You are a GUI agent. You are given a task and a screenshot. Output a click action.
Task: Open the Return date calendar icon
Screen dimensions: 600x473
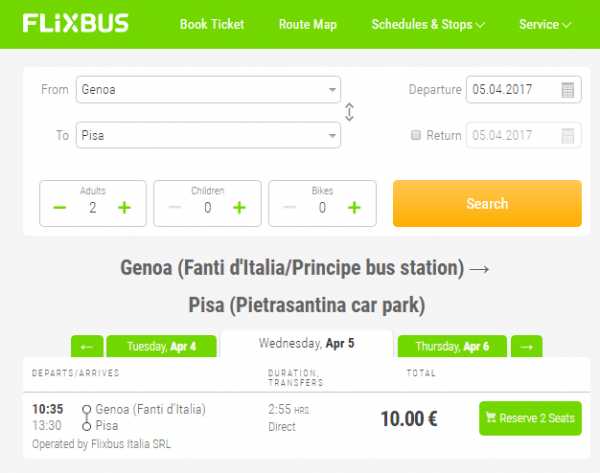567,135
